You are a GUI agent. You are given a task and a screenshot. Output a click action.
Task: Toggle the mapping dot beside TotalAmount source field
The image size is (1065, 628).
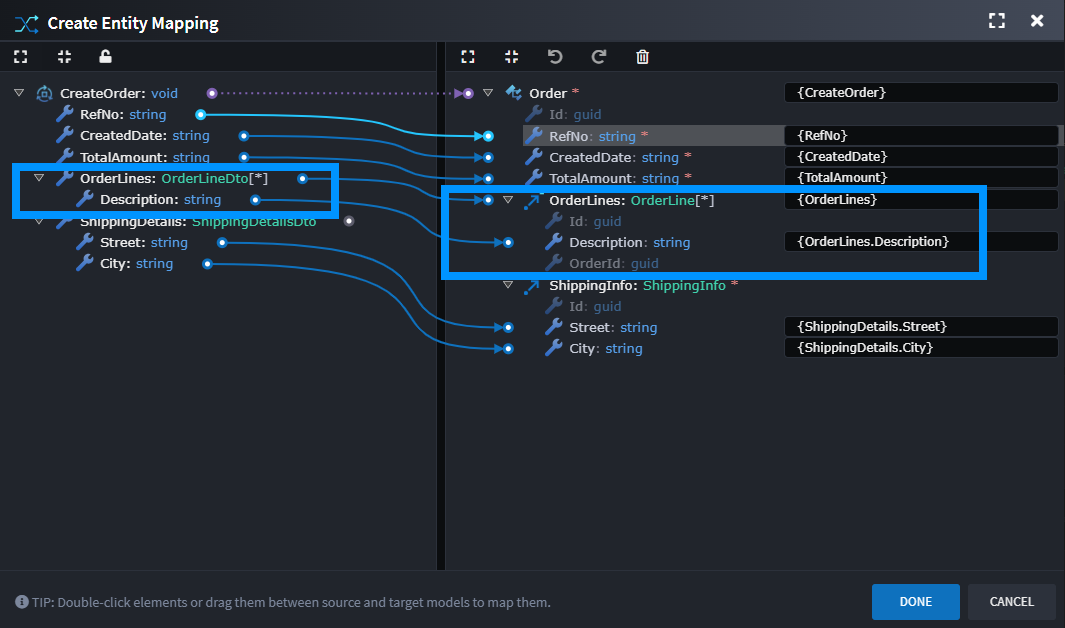pos(242,156)
